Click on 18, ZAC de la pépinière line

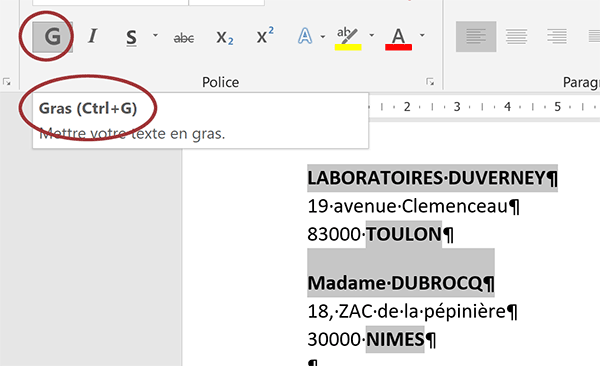tap(412, 311)
